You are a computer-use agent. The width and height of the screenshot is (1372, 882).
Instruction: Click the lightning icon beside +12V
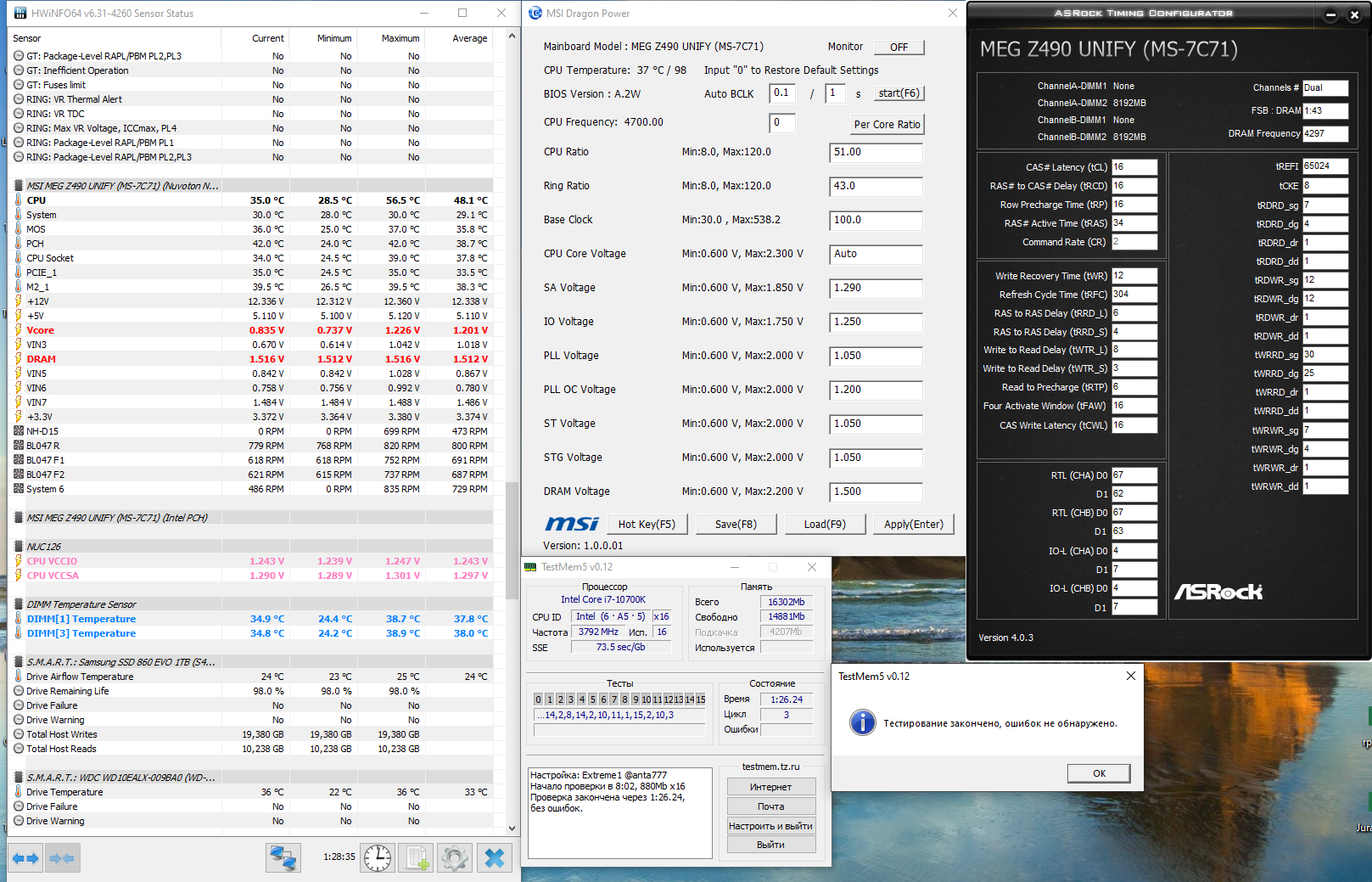coord(19,301)
